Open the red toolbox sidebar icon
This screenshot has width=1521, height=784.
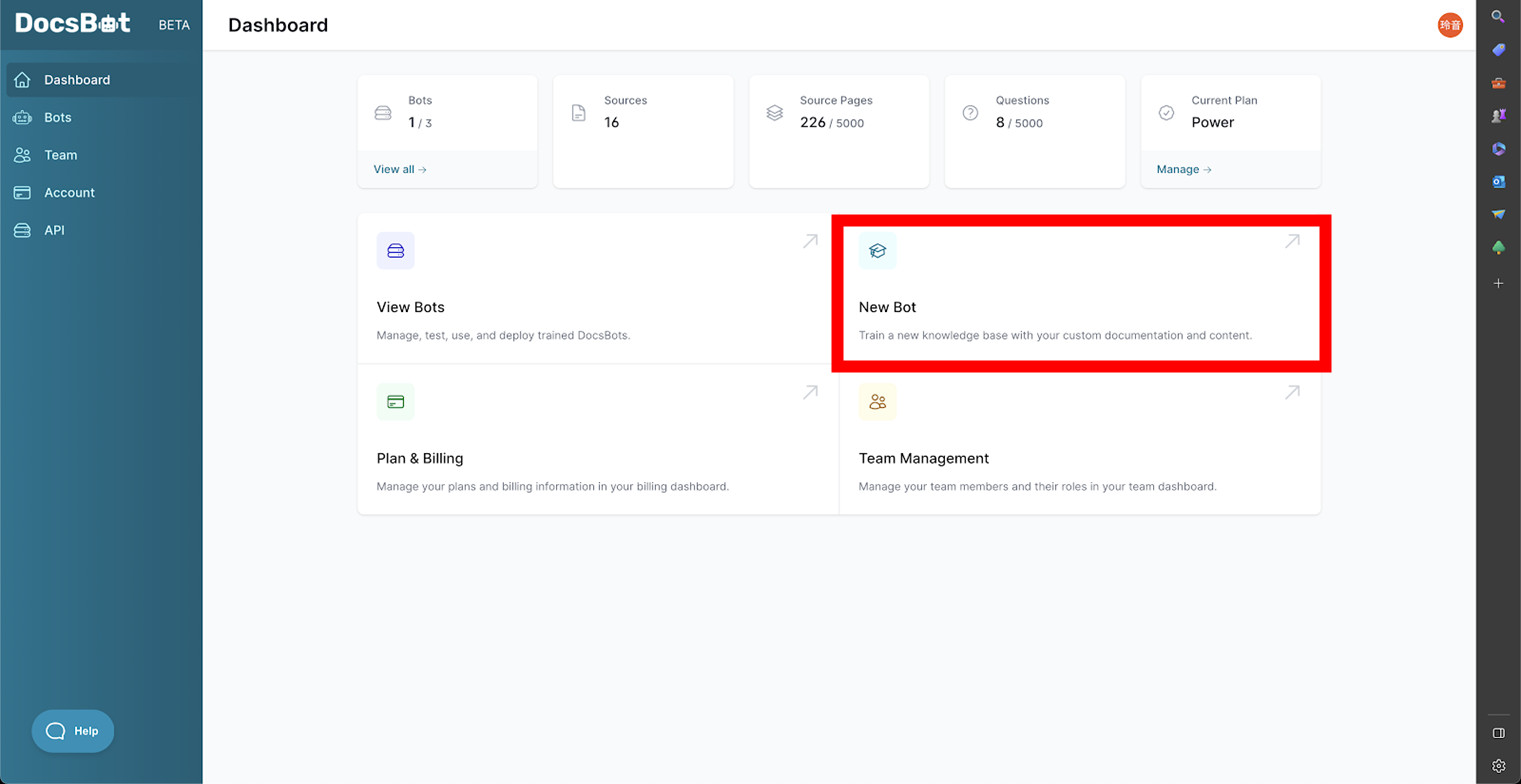point(1498,83)
